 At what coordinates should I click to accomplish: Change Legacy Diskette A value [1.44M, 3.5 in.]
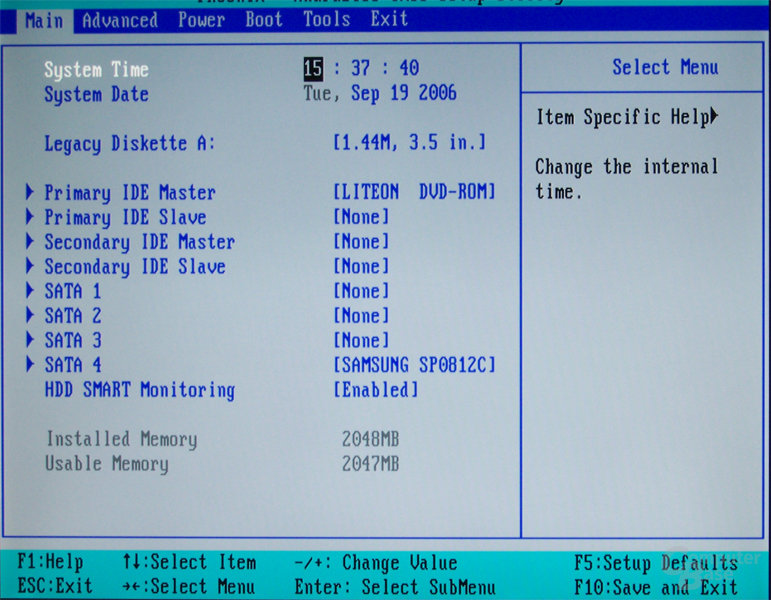click(409, 143)
